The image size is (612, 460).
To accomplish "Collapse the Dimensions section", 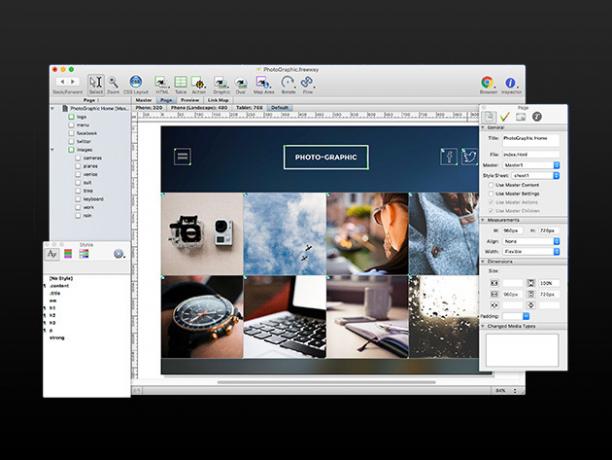I will tap(483, 261).
